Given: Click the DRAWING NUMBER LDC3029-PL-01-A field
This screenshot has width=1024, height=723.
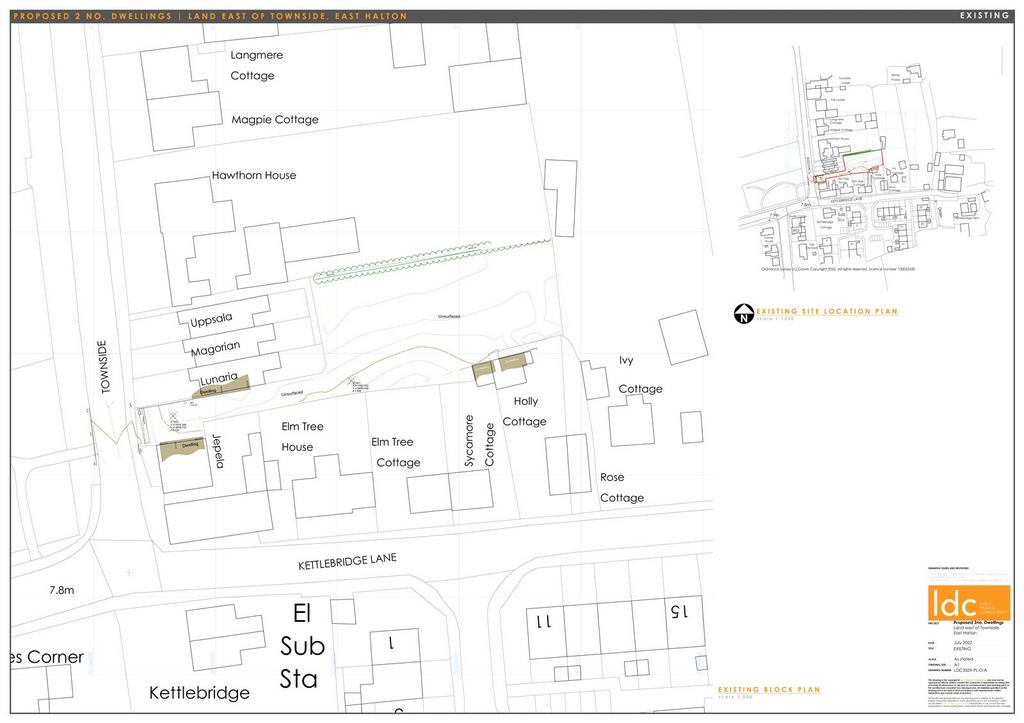Looking at the screenshot, I should tap(970, 670).
